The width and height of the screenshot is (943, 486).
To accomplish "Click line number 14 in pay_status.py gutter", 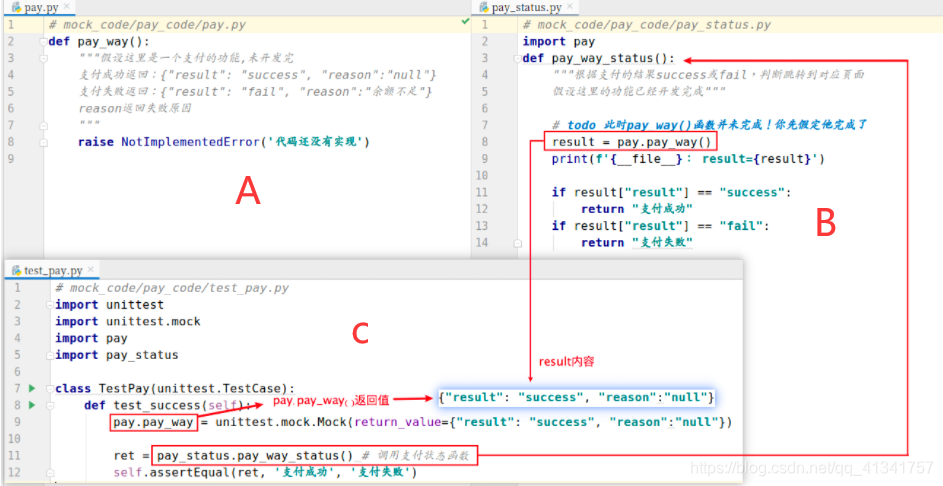I will [482, 242].
